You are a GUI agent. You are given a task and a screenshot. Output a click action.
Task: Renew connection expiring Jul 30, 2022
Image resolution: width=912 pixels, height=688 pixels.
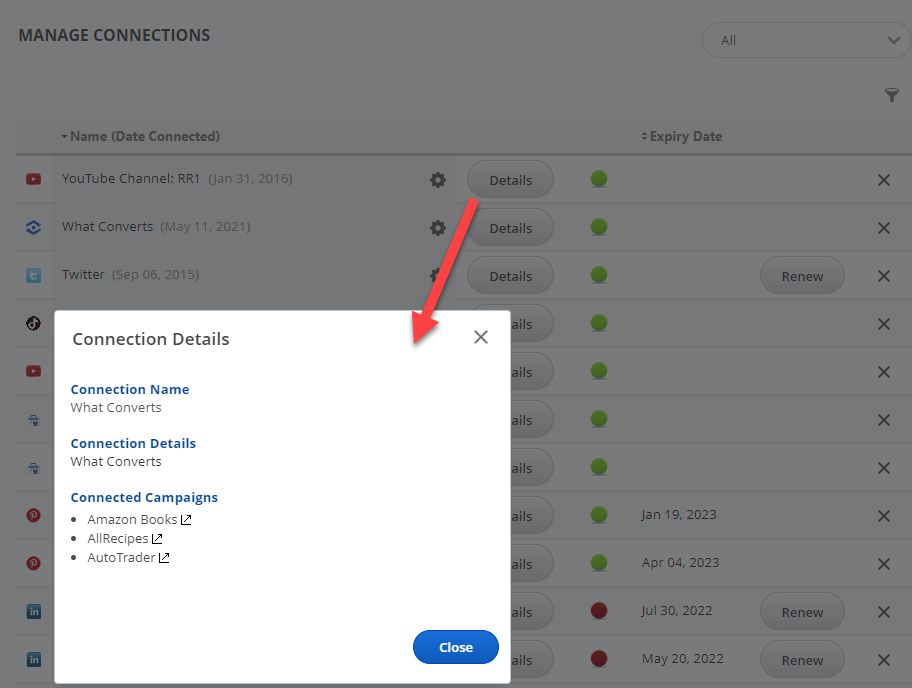point(802,612)
